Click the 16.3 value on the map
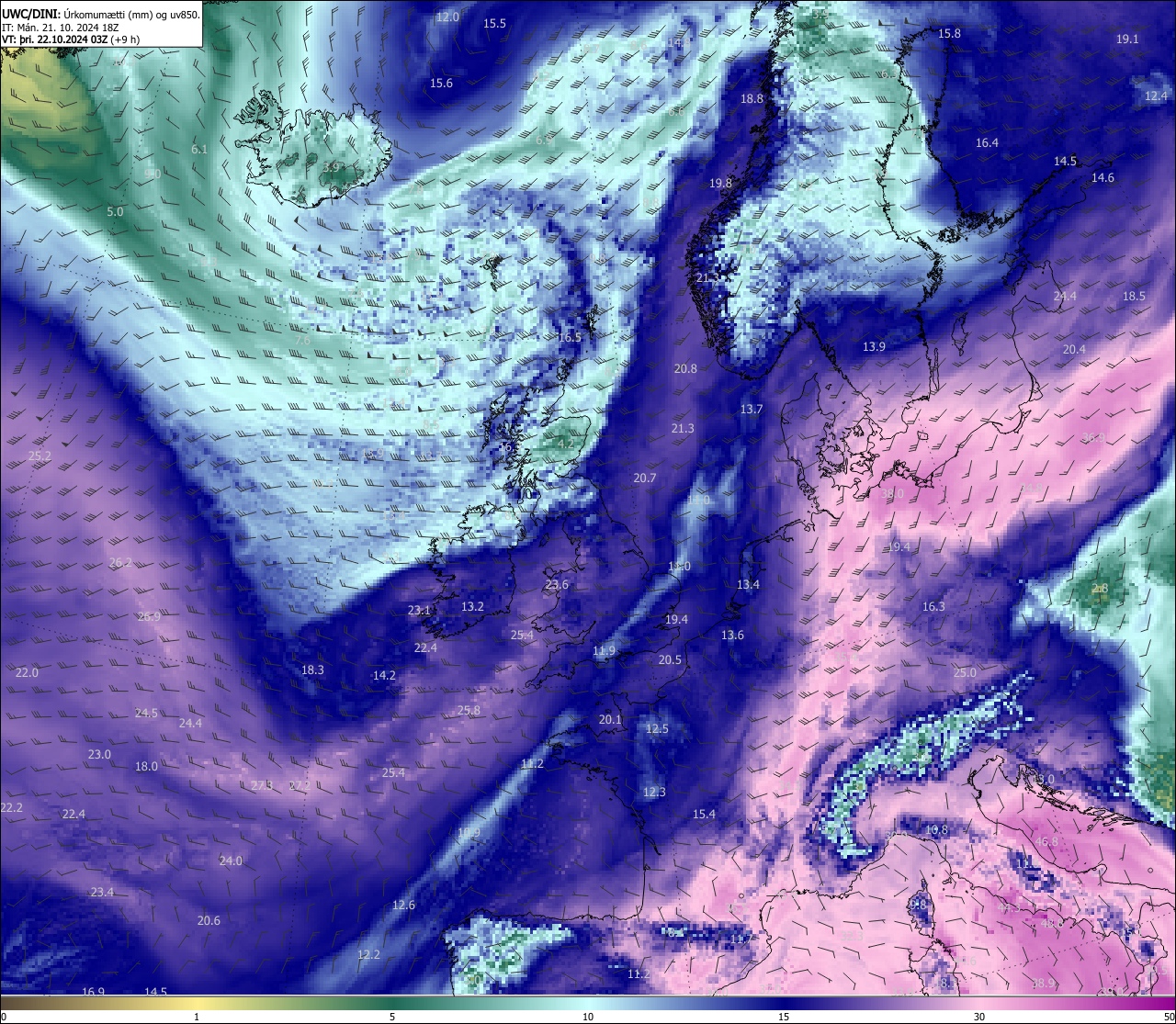The width and height of the screenshot is (1176, 1024). click(933, 606)
